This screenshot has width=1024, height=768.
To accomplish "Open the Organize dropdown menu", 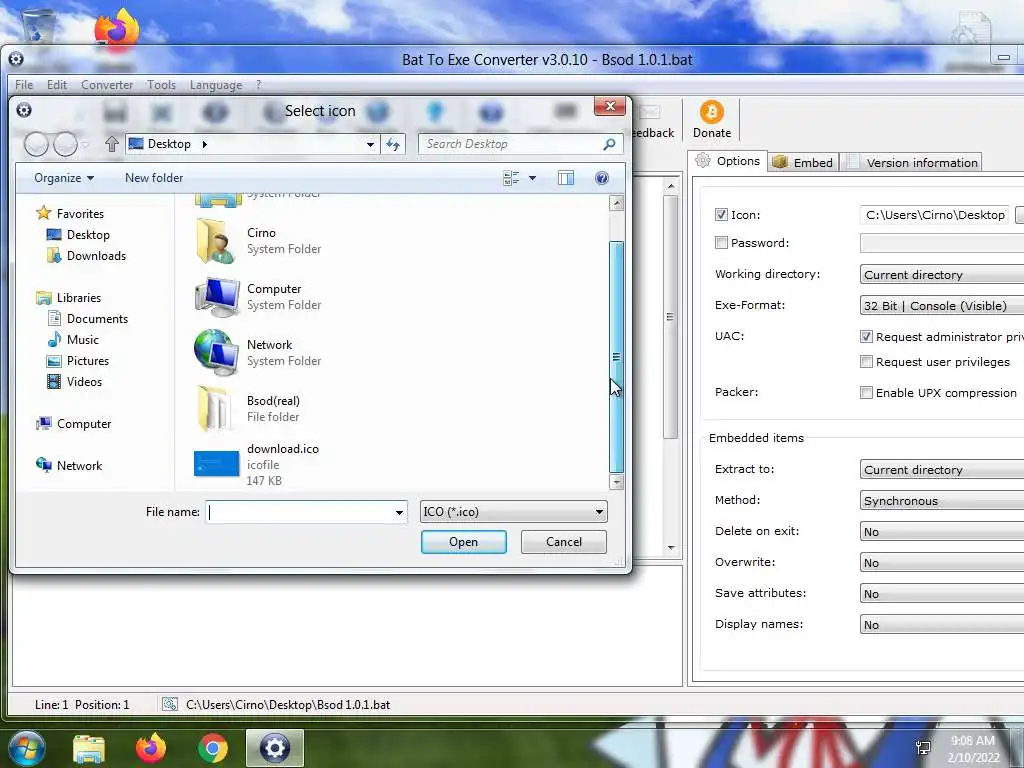I will [64, 178].
